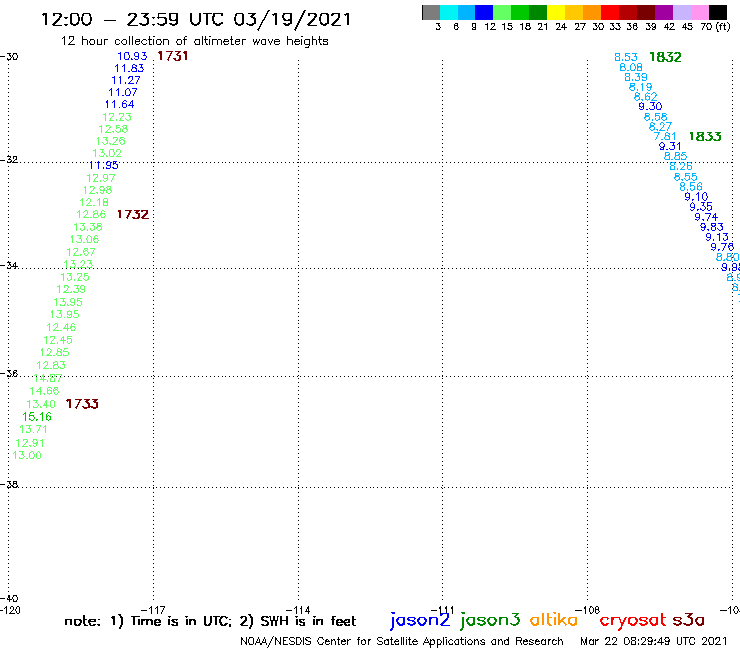Select the time label 1732
The image size is (740, 650).
(133, 215)
